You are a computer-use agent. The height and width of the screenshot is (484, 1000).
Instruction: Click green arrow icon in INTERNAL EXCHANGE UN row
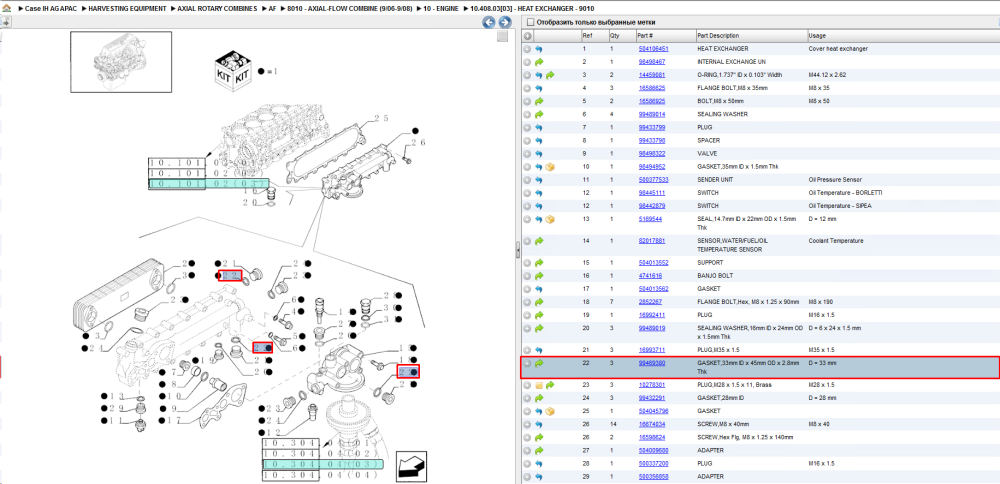(x=539, y=62)
